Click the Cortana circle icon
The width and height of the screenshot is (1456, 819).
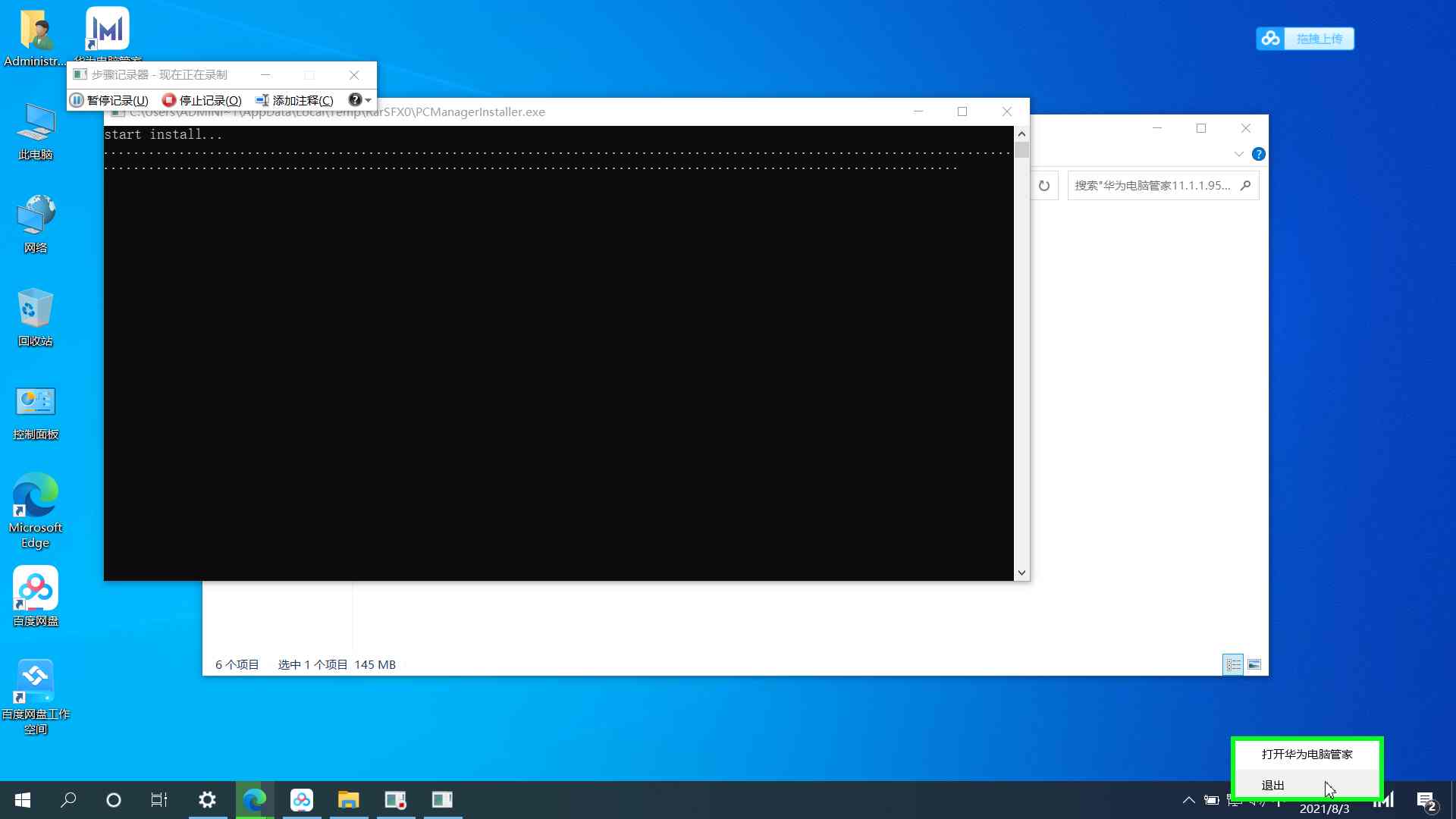(114, 799)
